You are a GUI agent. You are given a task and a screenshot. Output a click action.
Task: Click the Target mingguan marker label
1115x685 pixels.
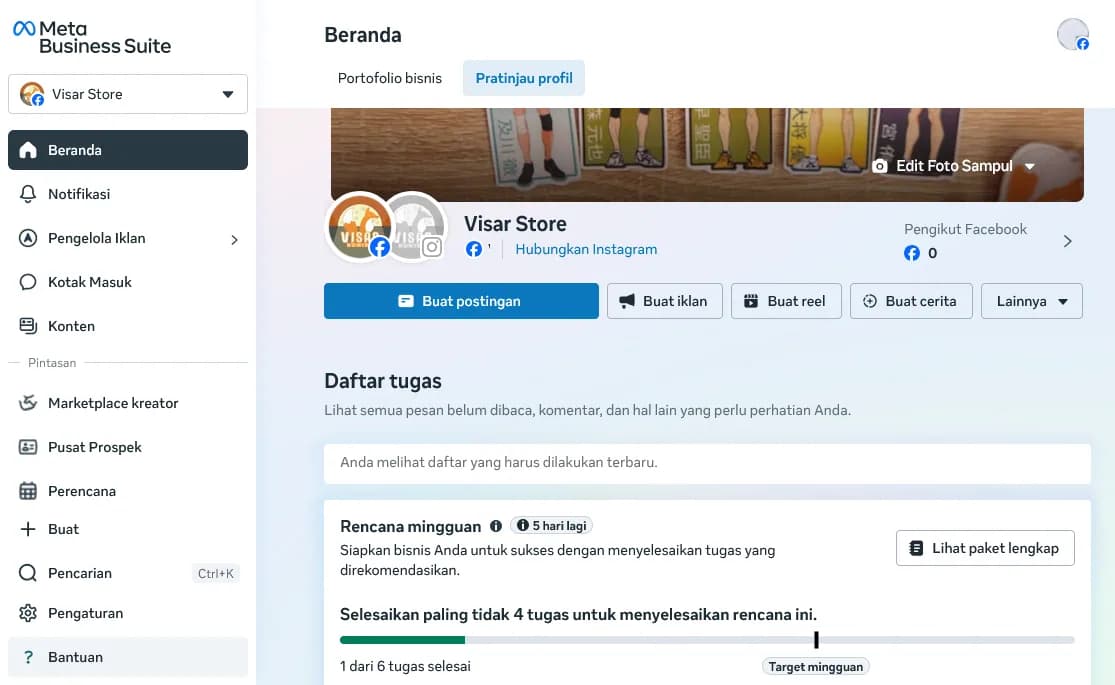pos(816,667)
